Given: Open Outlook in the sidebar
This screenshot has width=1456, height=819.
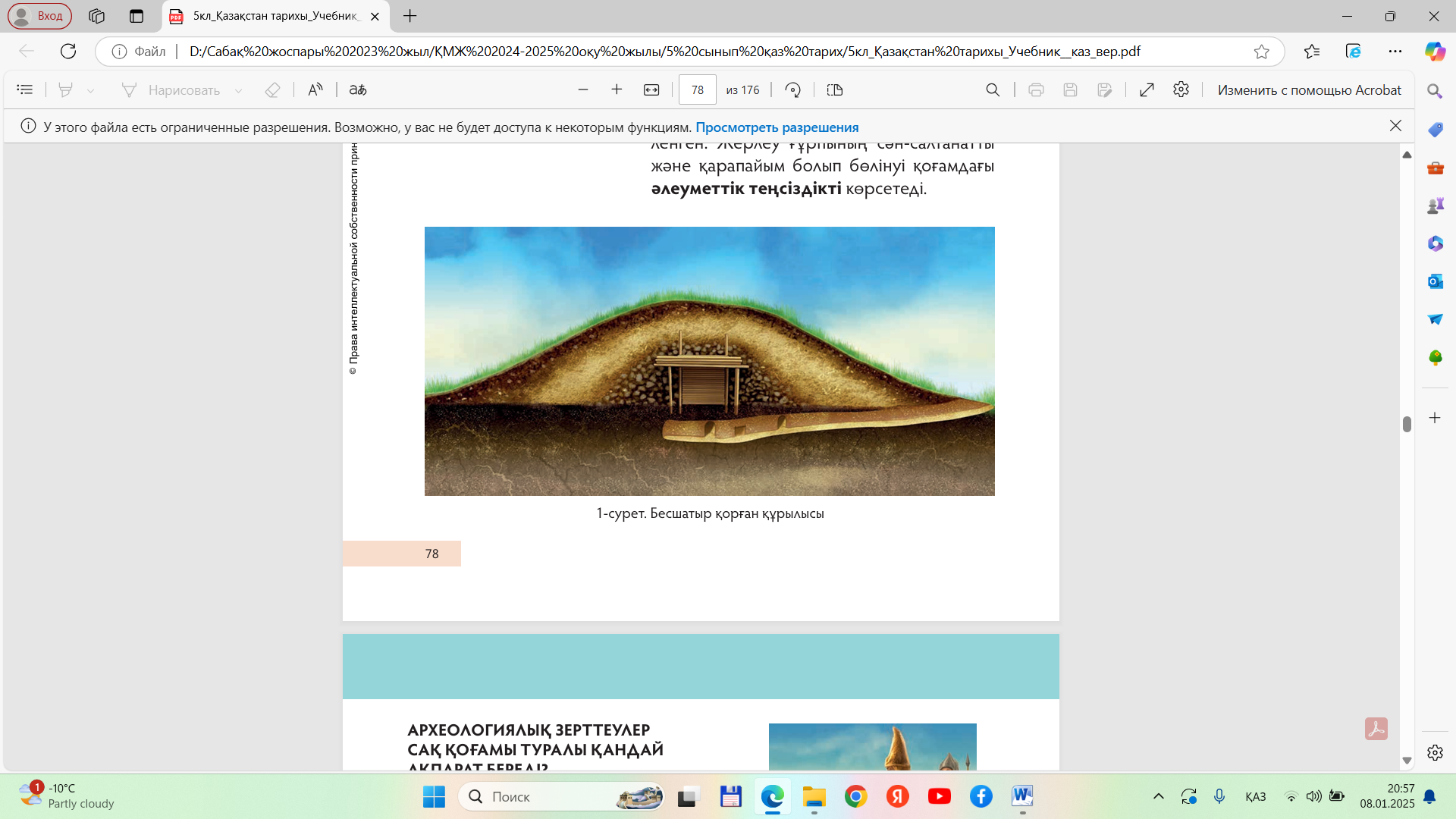Looking at the screenshot, I should 1435,281.
